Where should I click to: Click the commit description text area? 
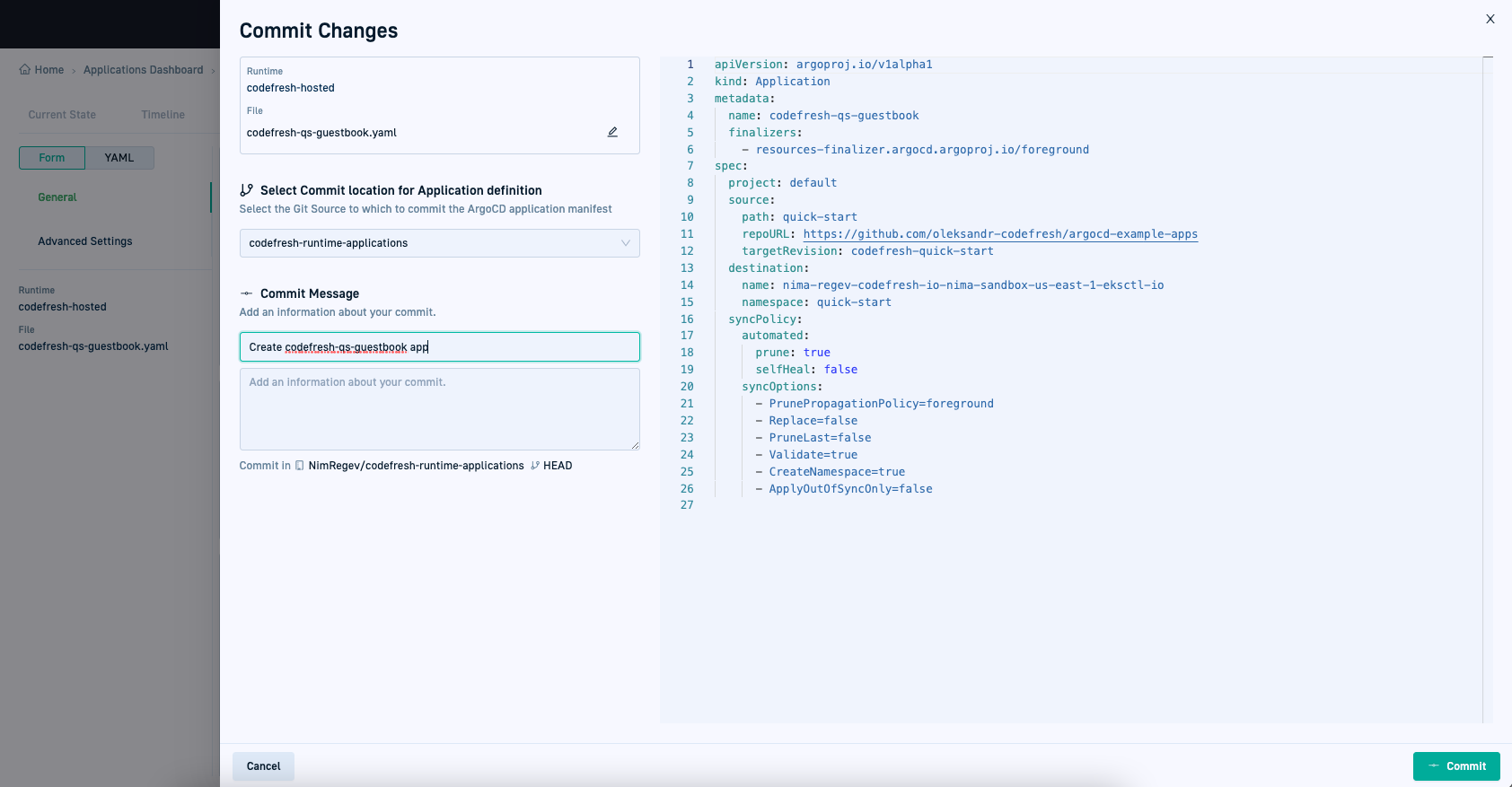click(x=439, y=409)
